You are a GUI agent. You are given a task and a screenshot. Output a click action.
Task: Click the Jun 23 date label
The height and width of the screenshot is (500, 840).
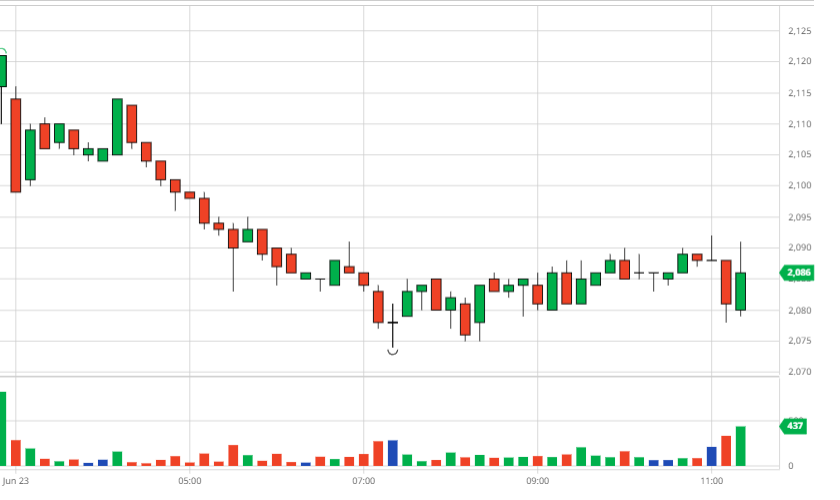[x=16, y=481]
